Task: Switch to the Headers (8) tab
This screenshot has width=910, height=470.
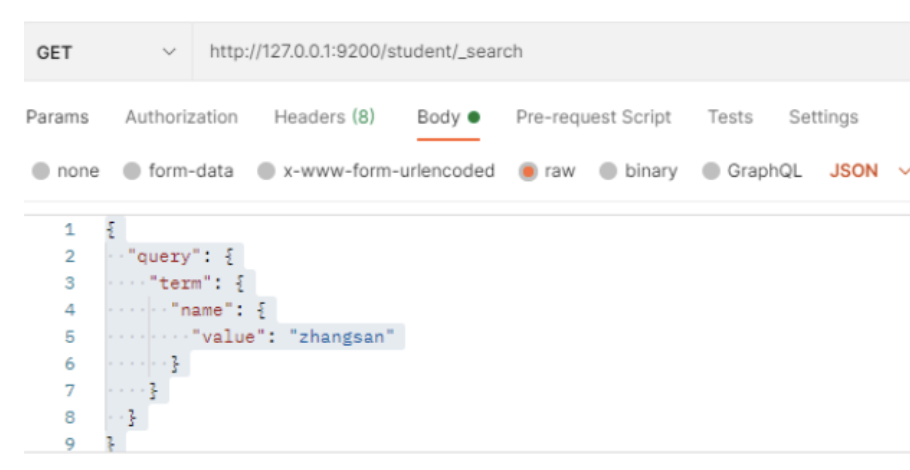Action: (x=324, y=117)
